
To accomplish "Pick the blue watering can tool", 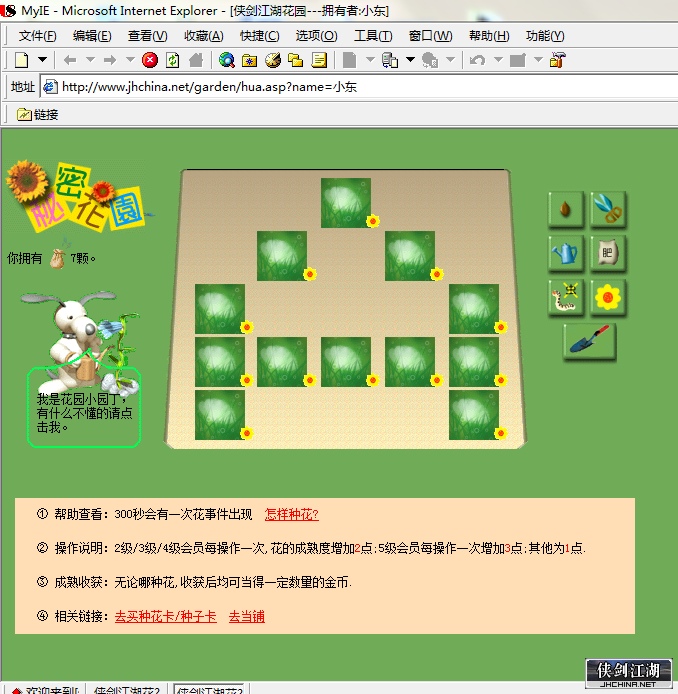I will pos(565,253).
